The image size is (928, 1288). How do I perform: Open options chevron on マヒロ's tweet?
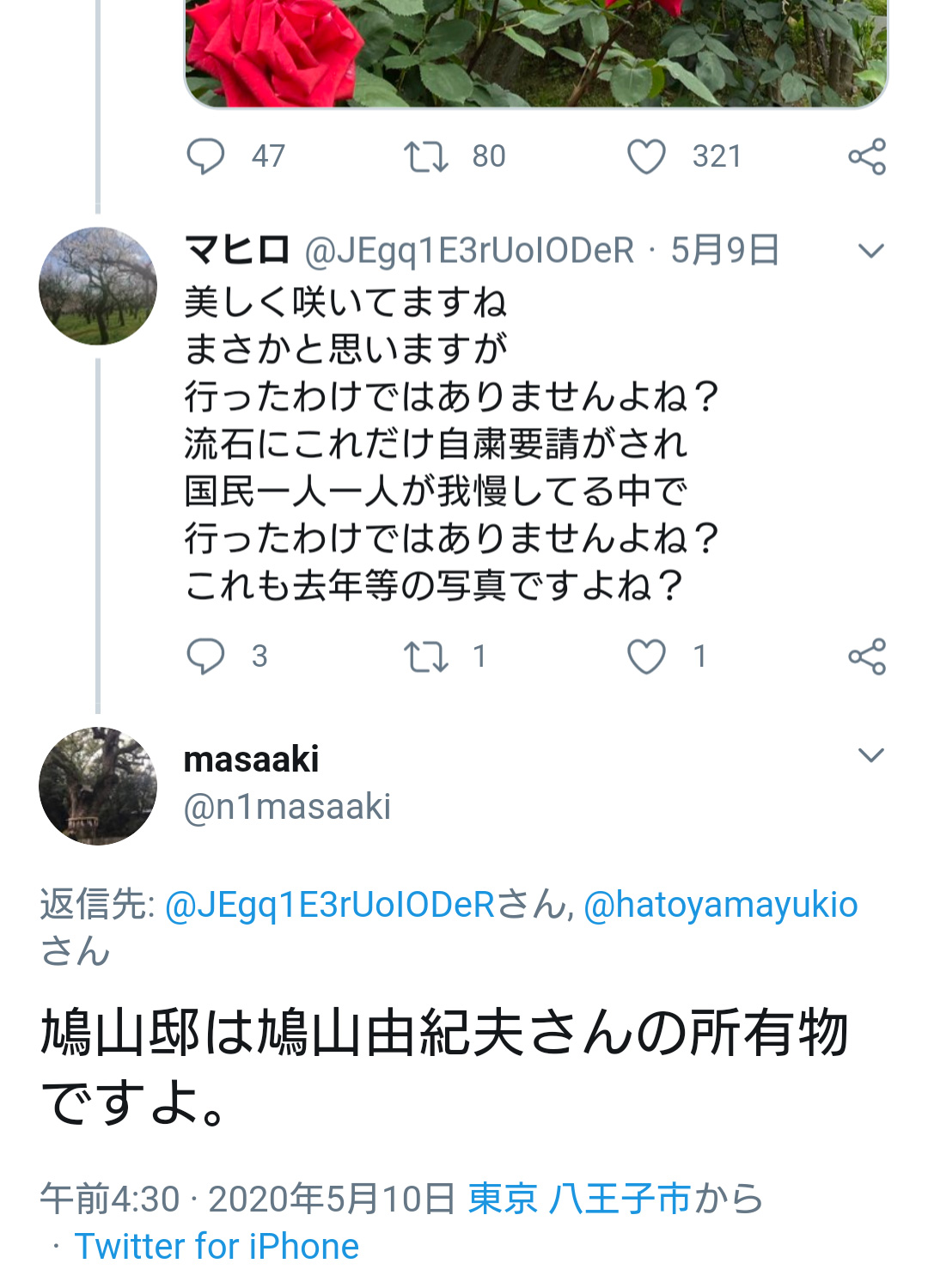[x=870, y=251]
